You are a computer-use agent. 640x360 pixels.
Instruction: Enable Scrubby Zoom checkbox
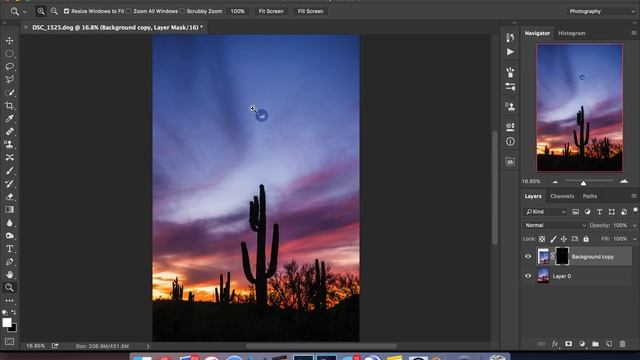coord(182,11)
